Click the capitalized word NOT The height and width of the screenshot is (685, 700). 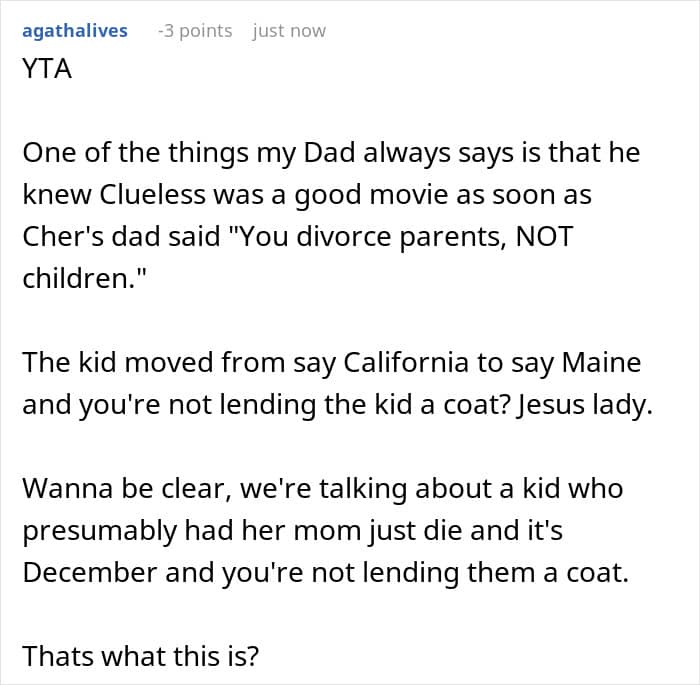click(x=544, y=237)
